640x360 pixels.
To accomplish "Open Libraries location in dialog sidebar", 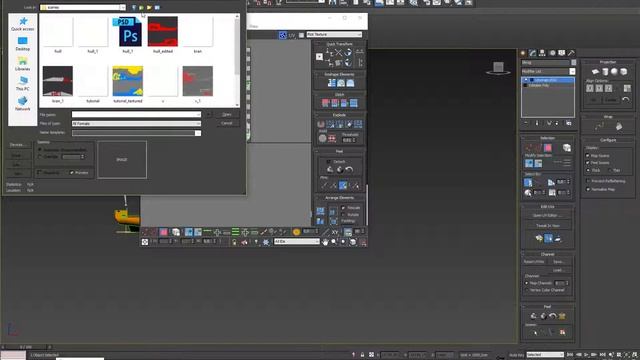I will tap(22, 64).
